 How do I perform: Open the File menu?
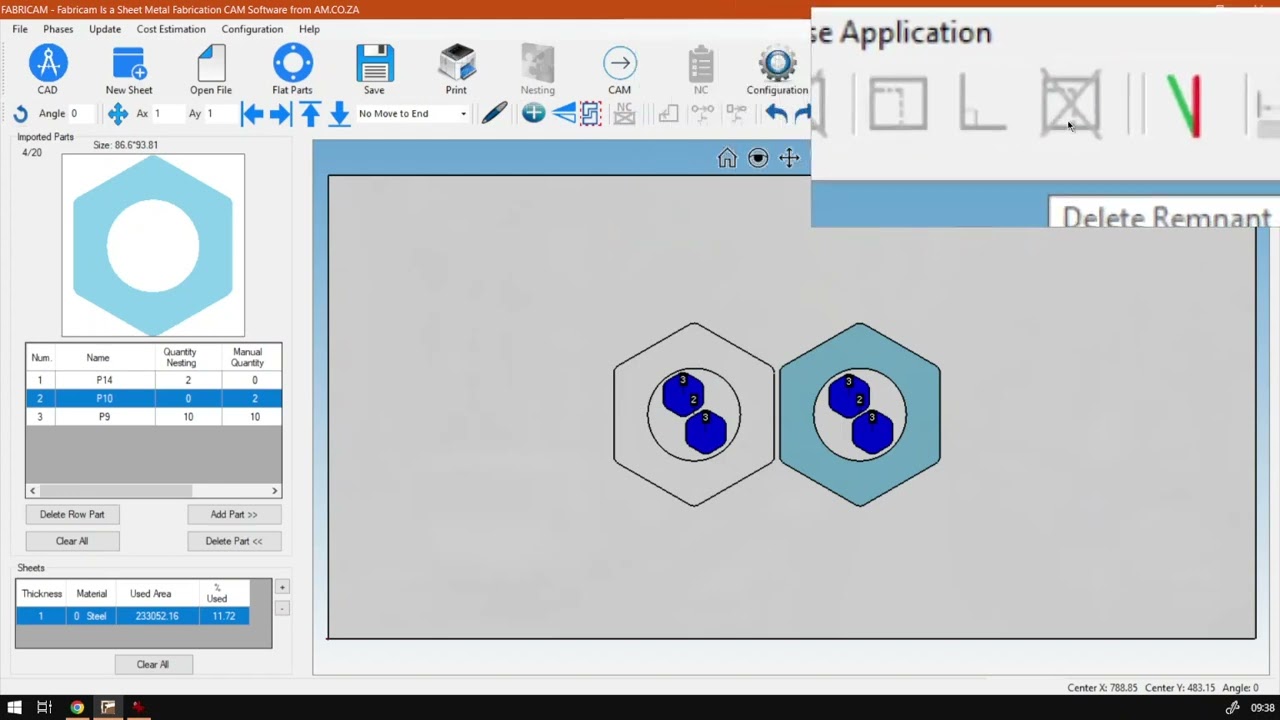(x=20, y=29)
